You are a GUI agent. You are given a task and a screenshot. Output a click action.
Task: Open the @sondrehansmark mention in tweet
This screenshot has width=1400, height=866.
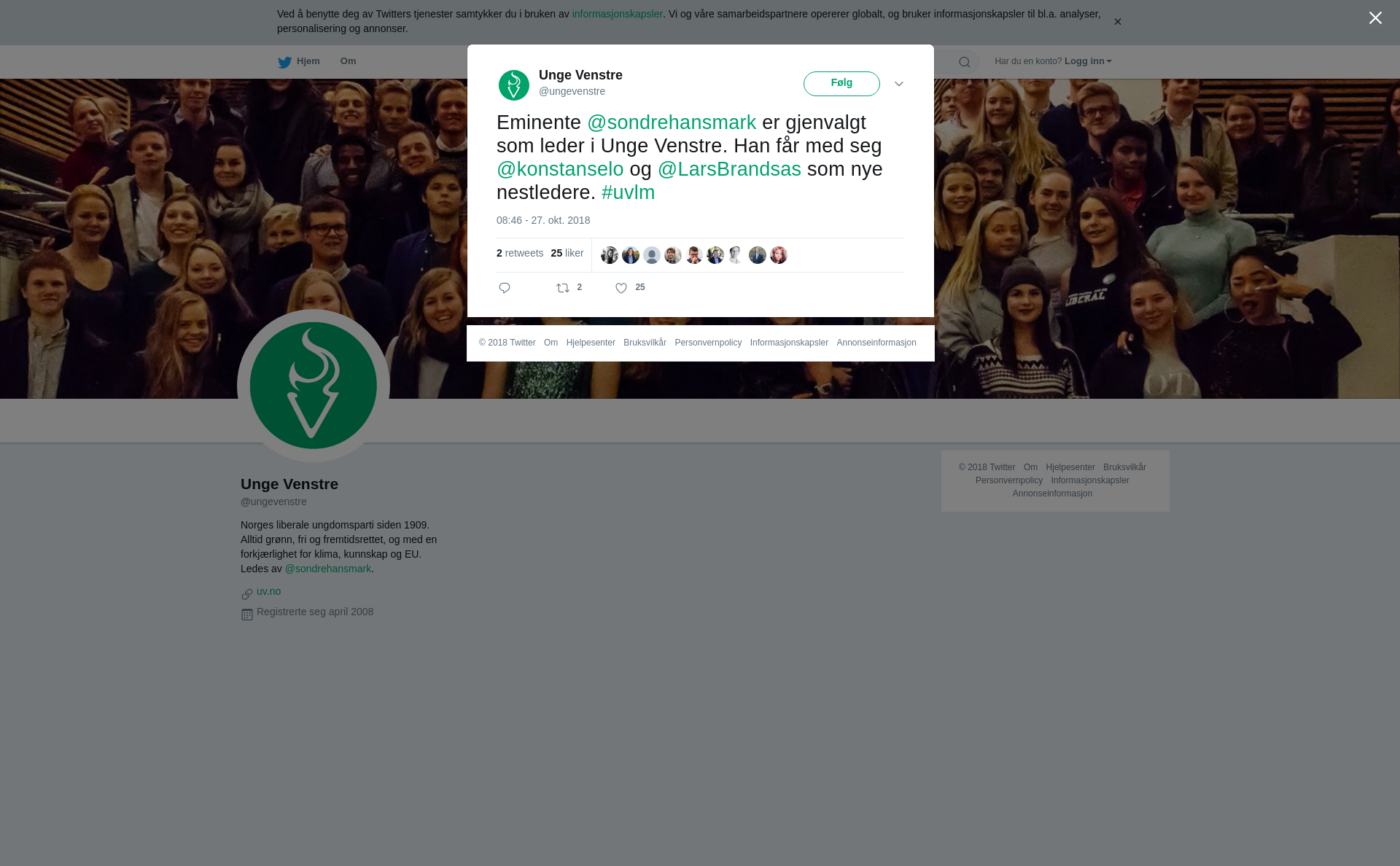tap(672, 122)
